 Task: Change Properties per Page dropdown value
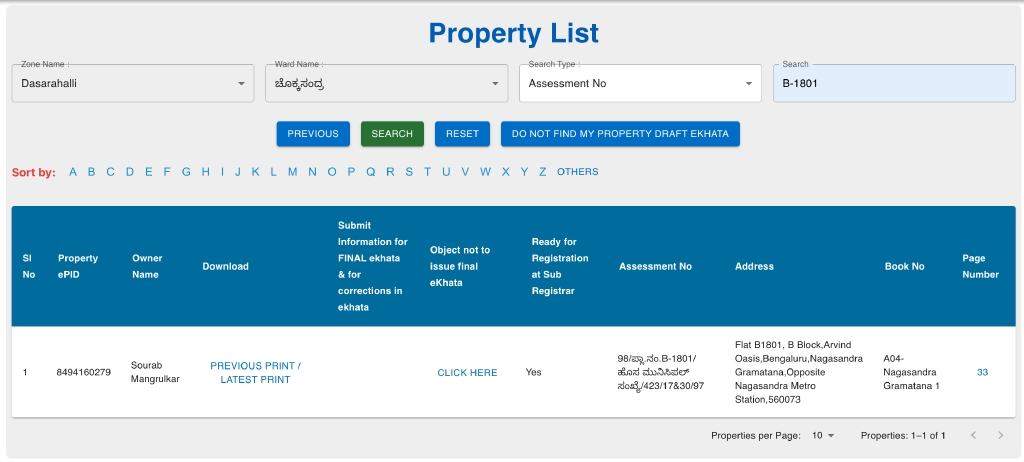[x=823, y=436]
